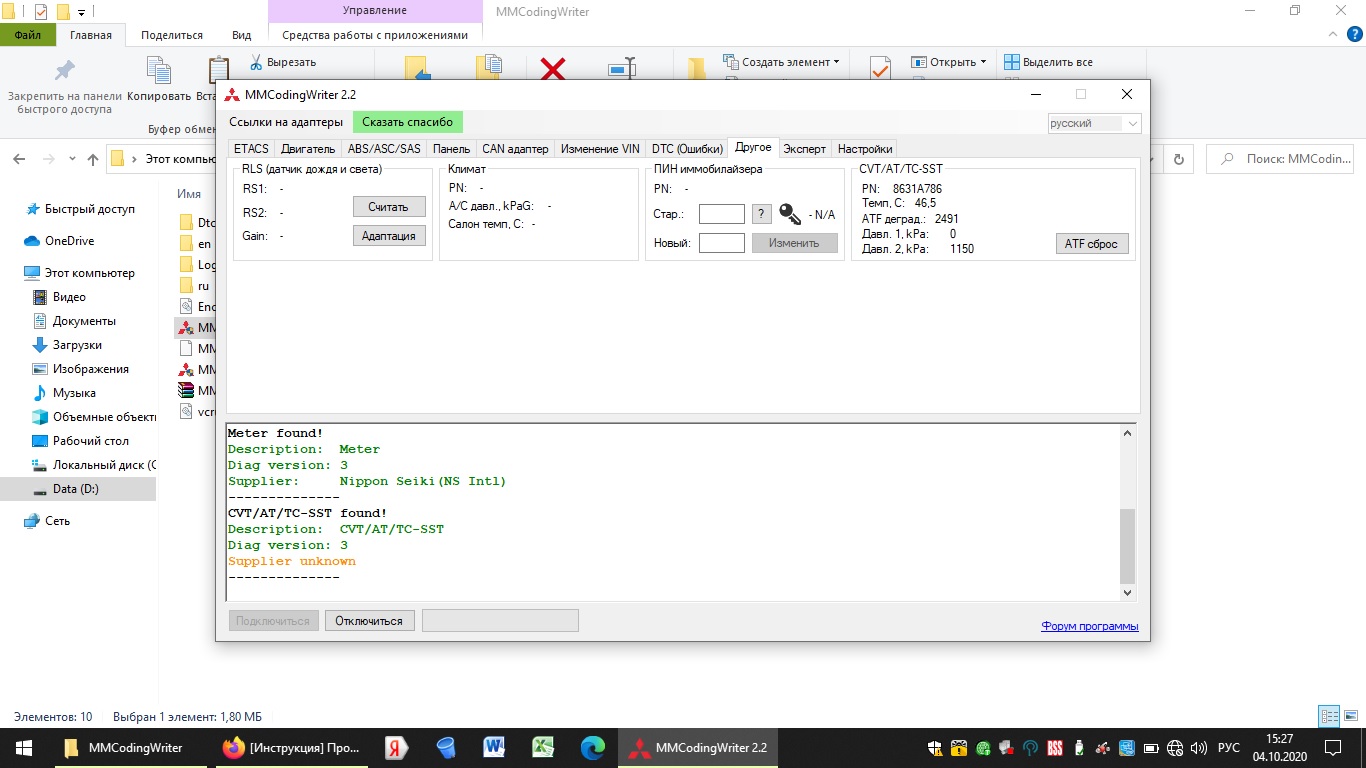
Task: Click the log panel scrollbar down arrow
Action: click(x=1128, y=593)
